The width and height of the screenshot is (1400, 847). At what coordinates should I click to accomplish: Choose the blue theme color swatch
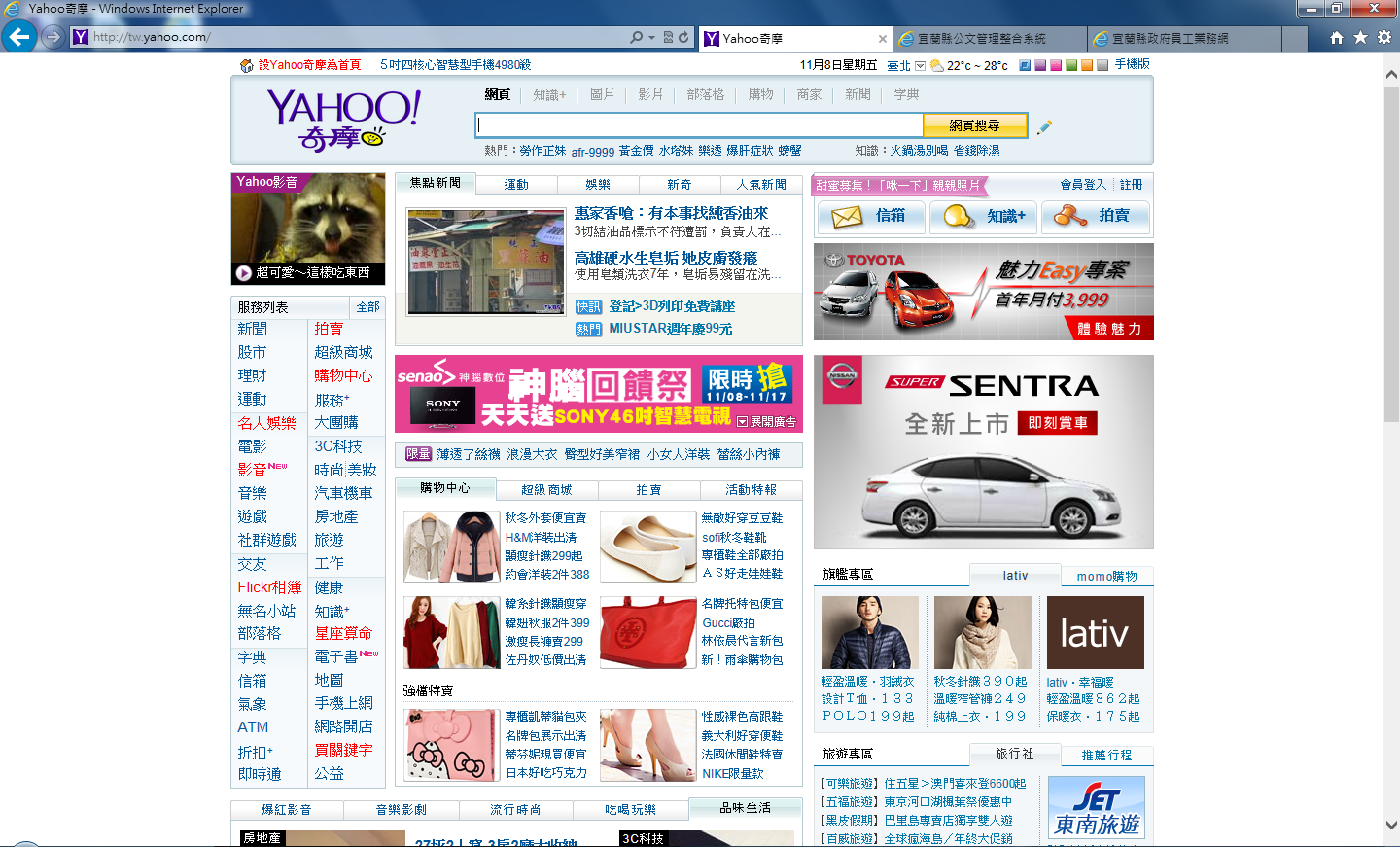(x=1025, y=65)
